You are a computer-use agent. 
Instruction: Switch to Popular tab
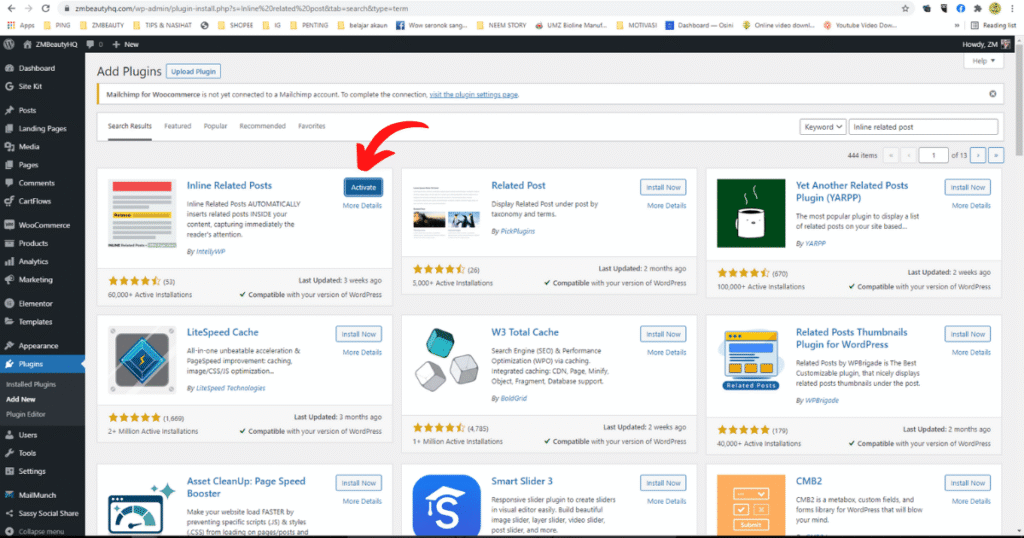(x=216, y=126)
